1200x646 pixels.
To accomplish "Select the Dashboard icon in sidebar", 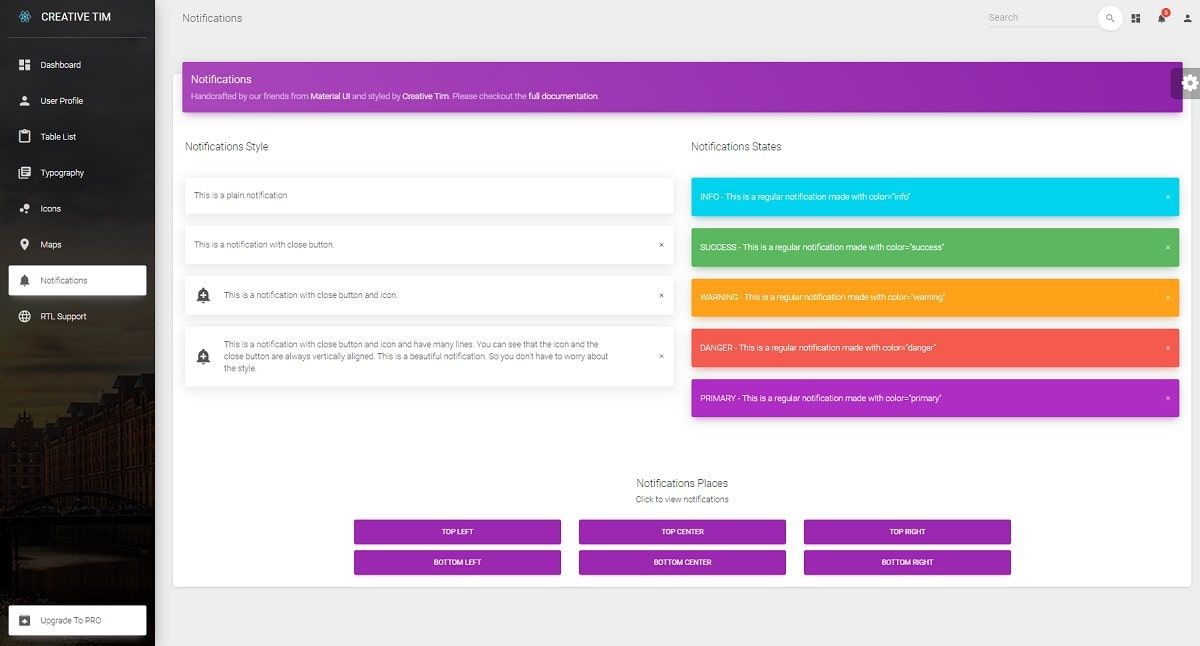I will pos(23,65).
